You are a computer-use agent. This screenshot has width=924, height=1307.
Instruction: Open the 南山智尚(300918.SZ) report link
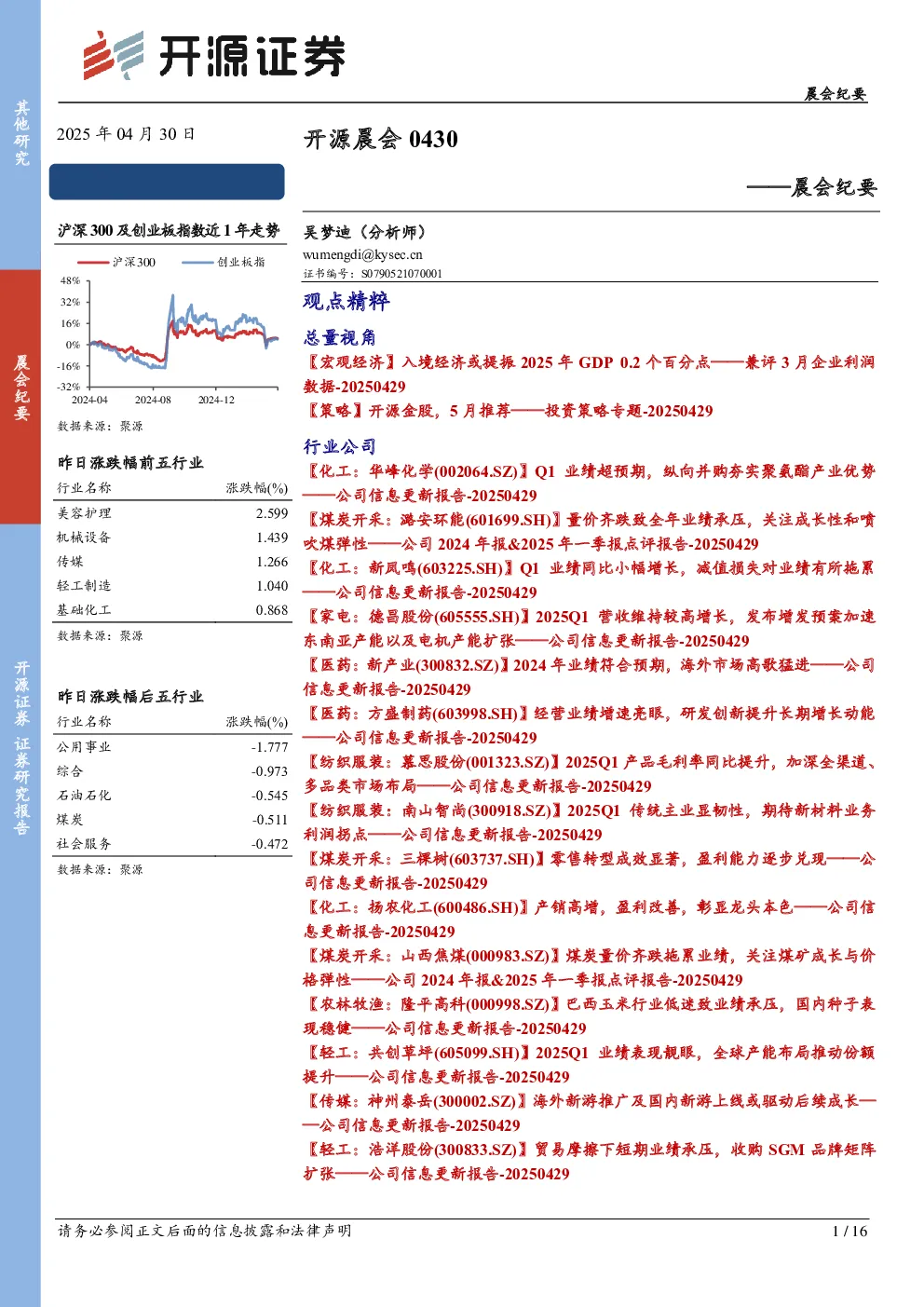589,823
